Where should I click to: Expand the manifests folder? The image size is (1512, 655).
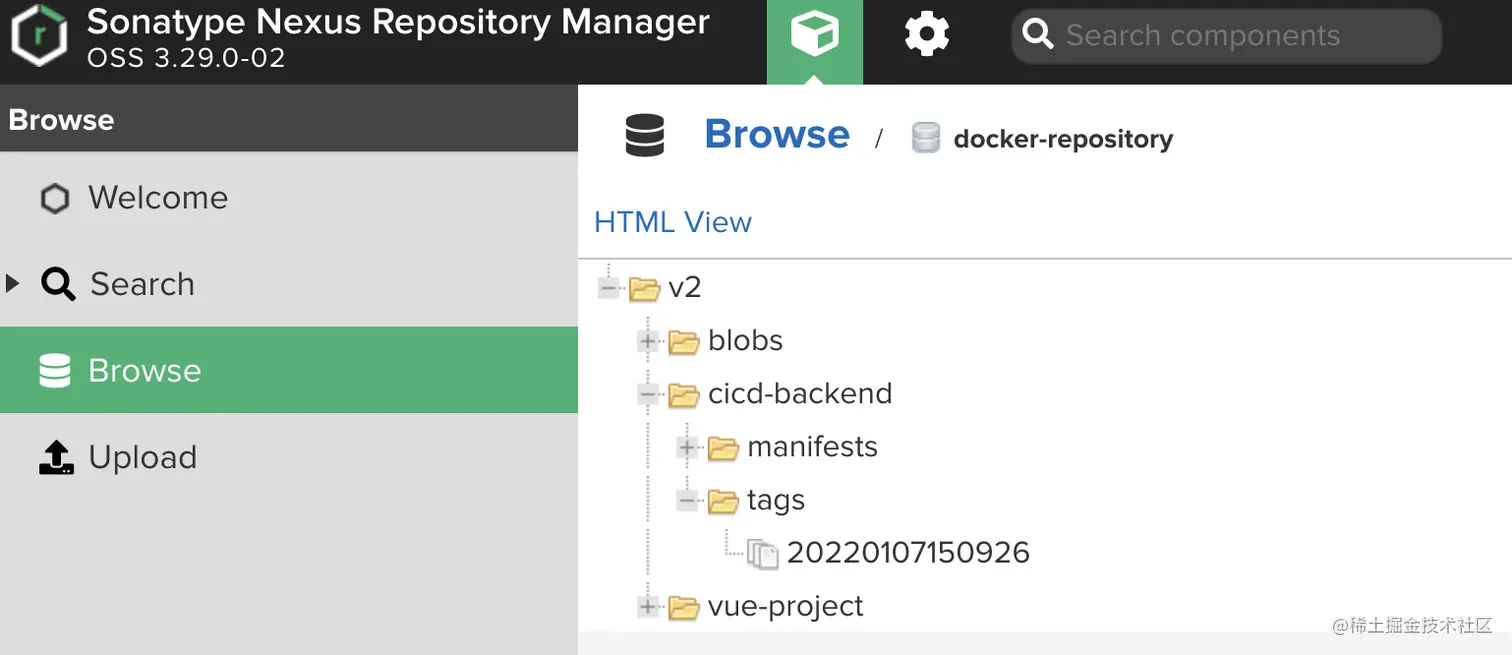point(687,448)
